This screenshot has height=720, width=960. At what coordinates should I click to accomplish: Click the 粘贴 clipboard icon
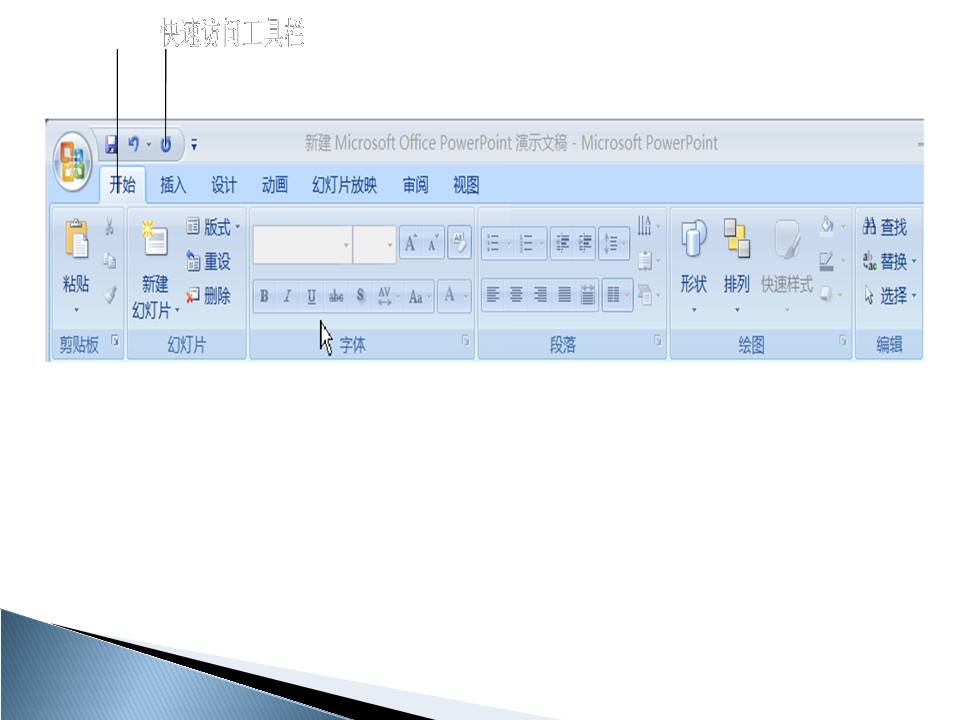pos(77,238)
